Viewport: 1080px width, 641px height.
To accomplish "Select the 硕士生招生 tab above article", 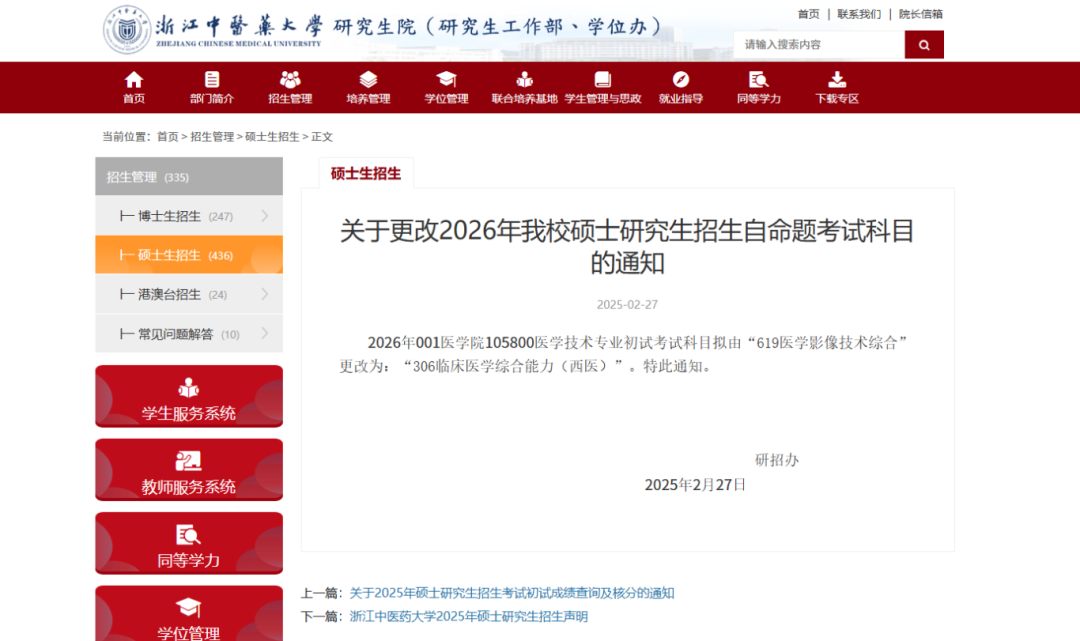I will point(366,173).
